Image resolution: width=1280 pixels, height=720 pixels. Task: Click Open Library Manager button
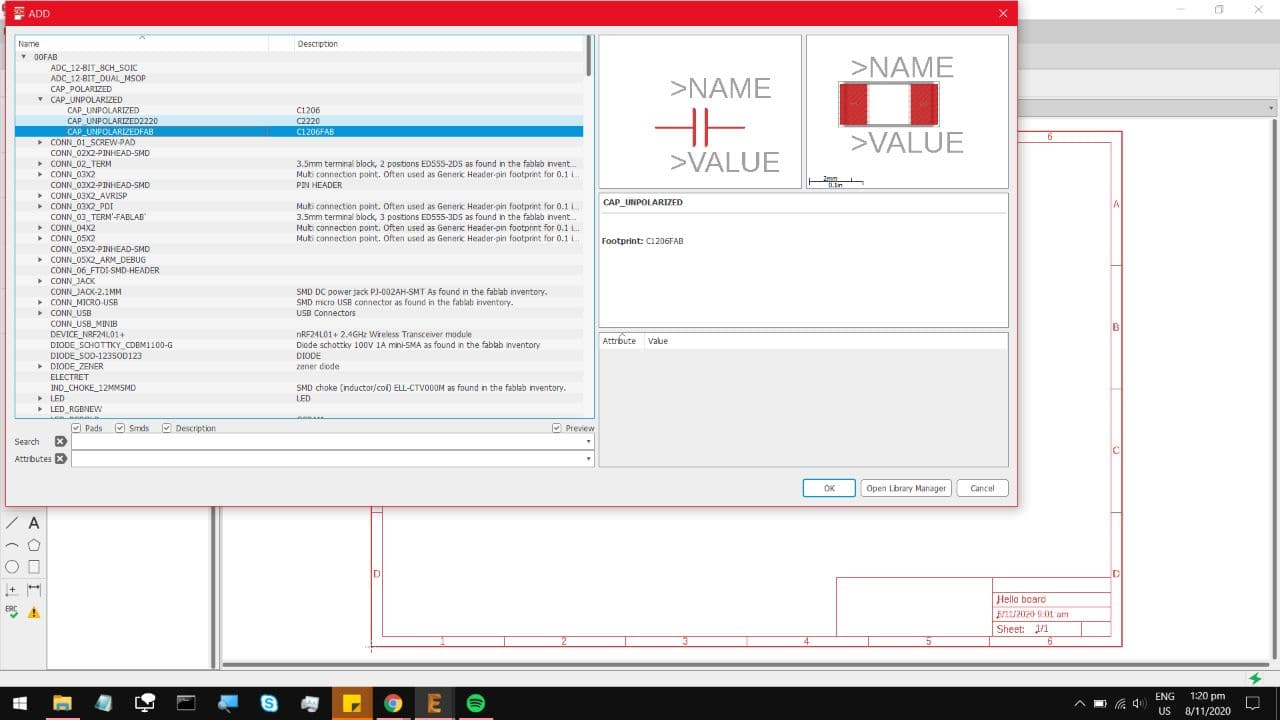point(905,488)
